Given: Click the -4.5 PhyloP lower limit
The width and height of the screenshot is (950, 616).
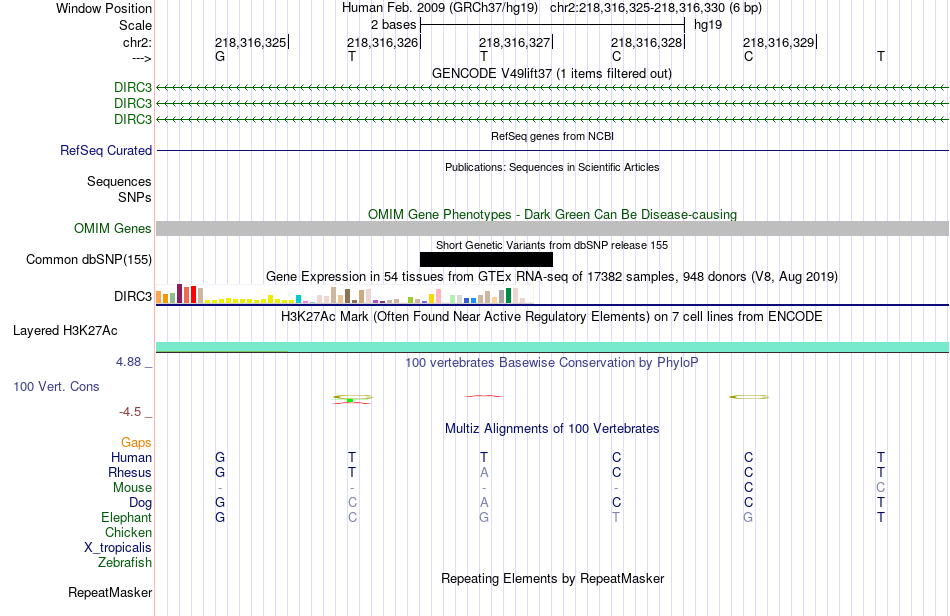Looking at the screenshot, I should 130,412.
